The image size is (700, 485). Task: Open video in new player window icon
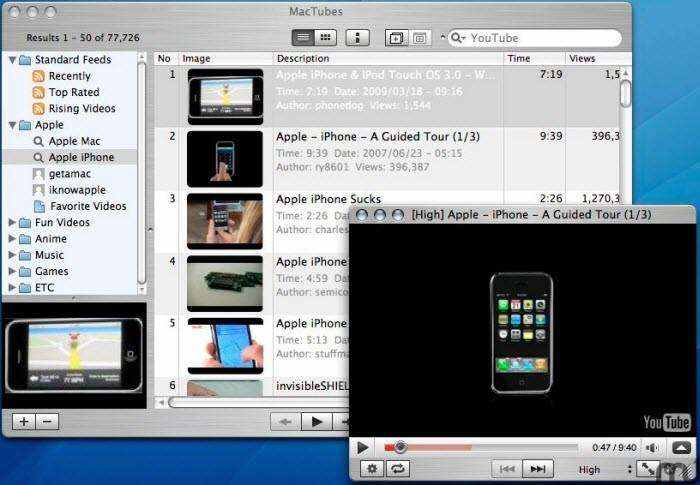(x=396, y=38)
